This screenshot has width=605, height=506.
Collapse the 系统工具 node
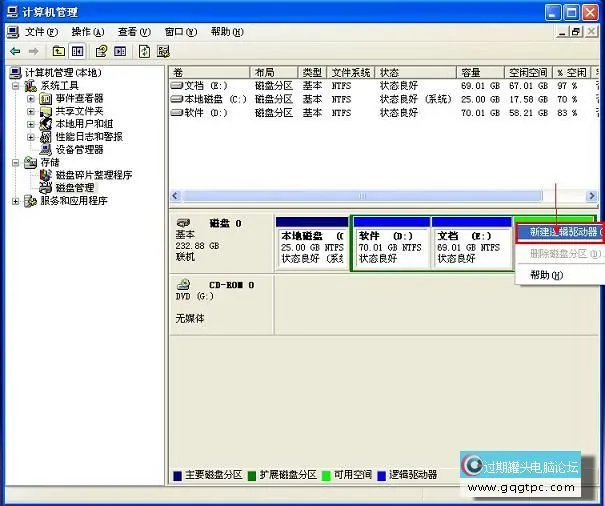16,86
